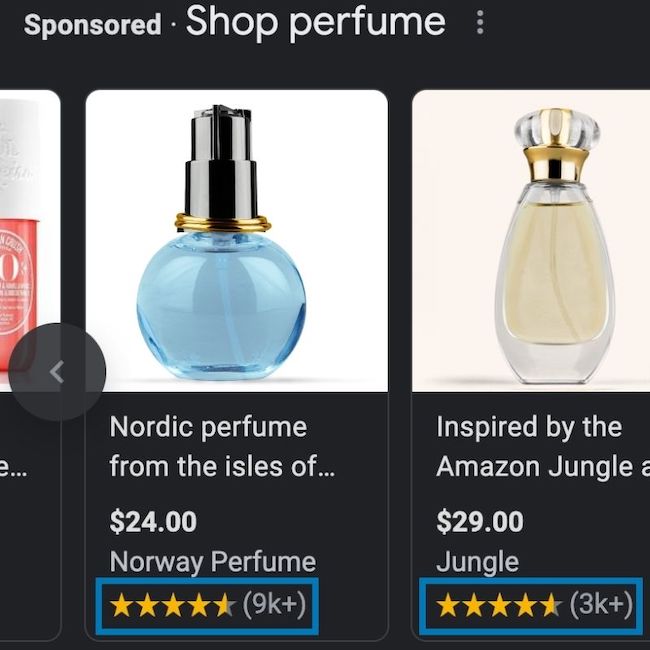The width and height of the screenshot is (650, 650).
Task: Click first star in Norway Perfume's rating
Action: (x=122, y=605)
